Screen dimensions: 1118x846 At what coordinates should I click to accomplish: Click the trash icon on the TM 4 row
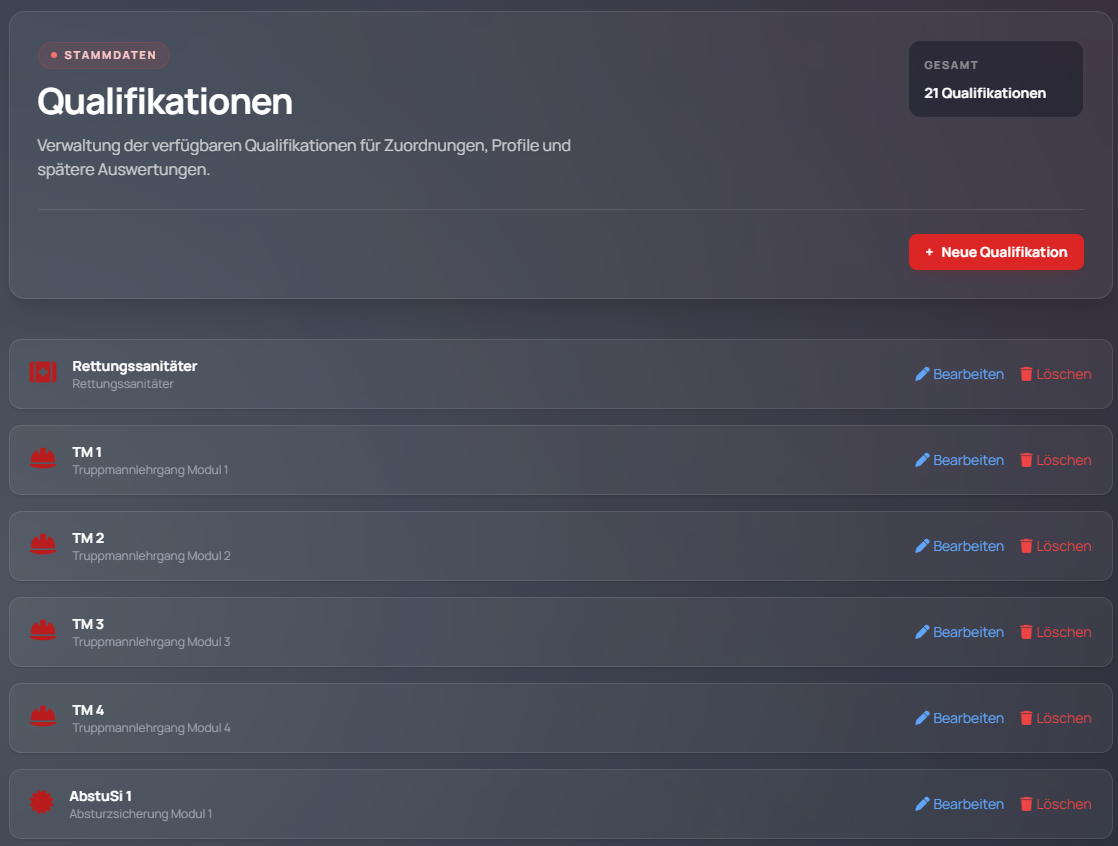1026,717
